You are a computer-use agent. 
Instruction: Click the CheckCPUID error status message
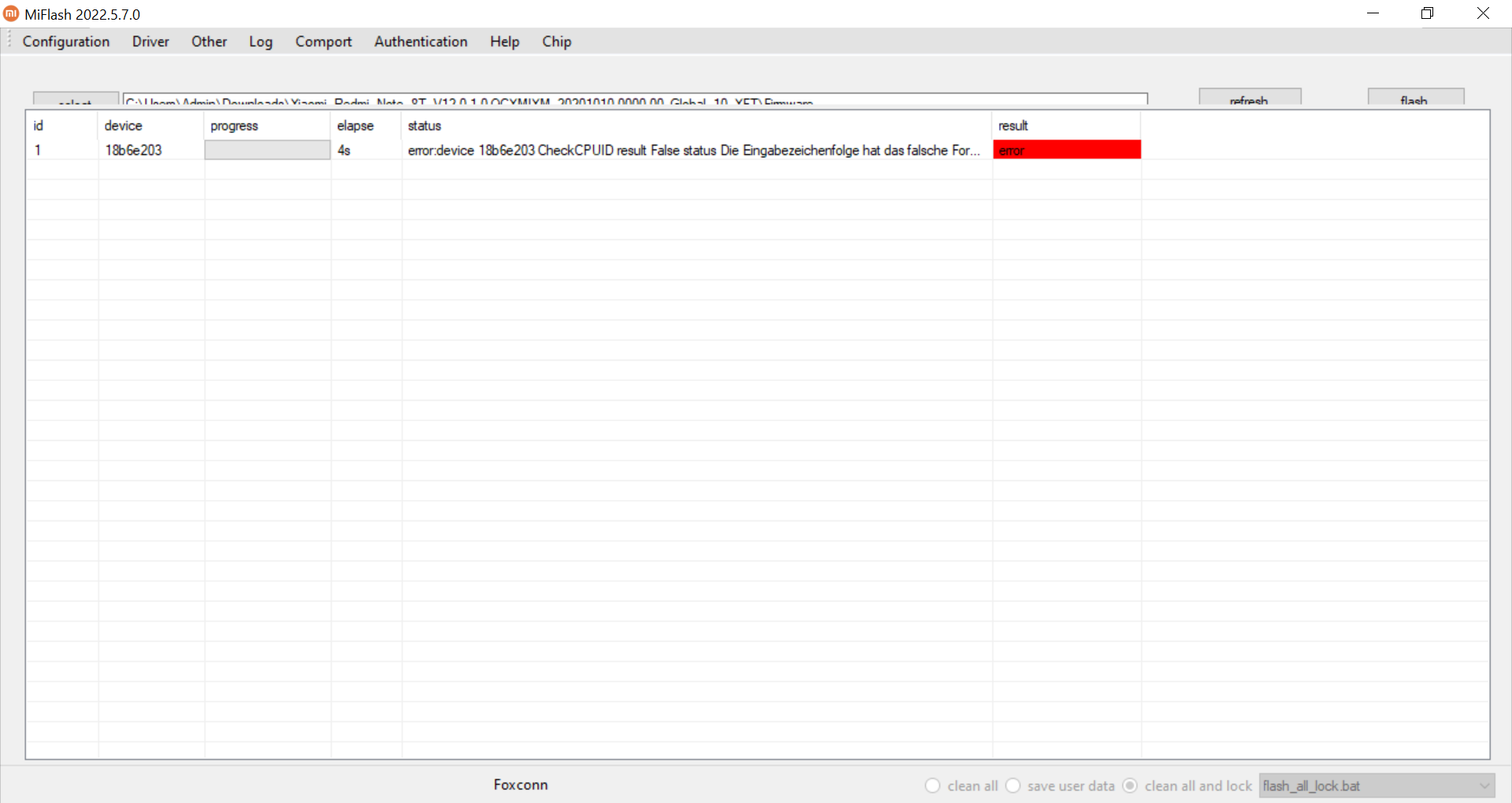pos(697,150)
